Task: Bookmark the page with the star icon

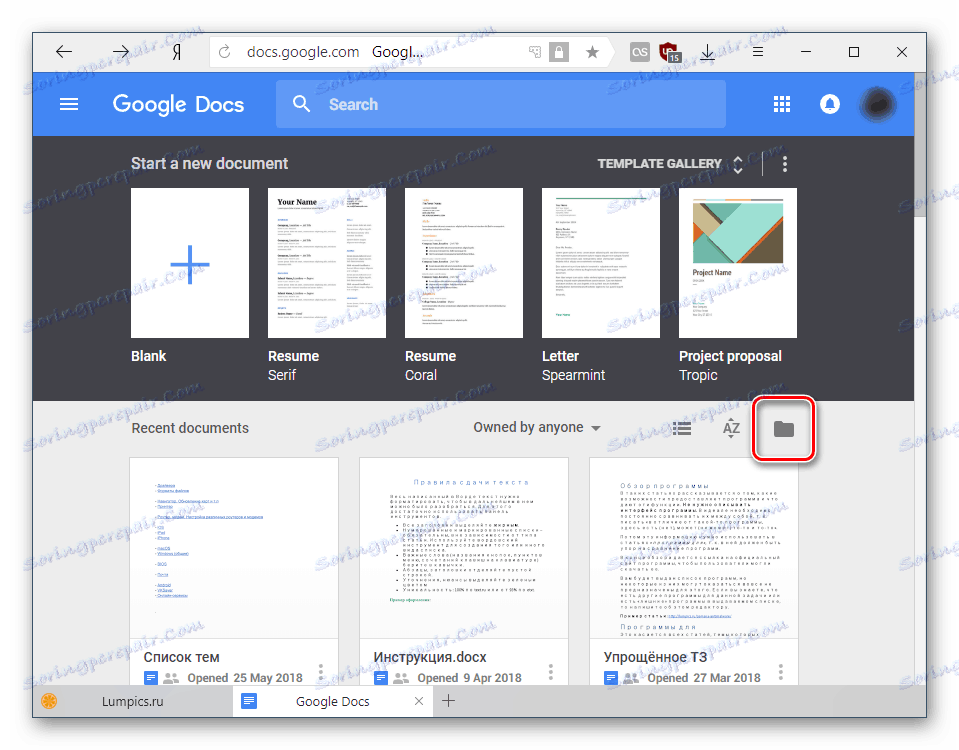Action: (x=591, y=52)
